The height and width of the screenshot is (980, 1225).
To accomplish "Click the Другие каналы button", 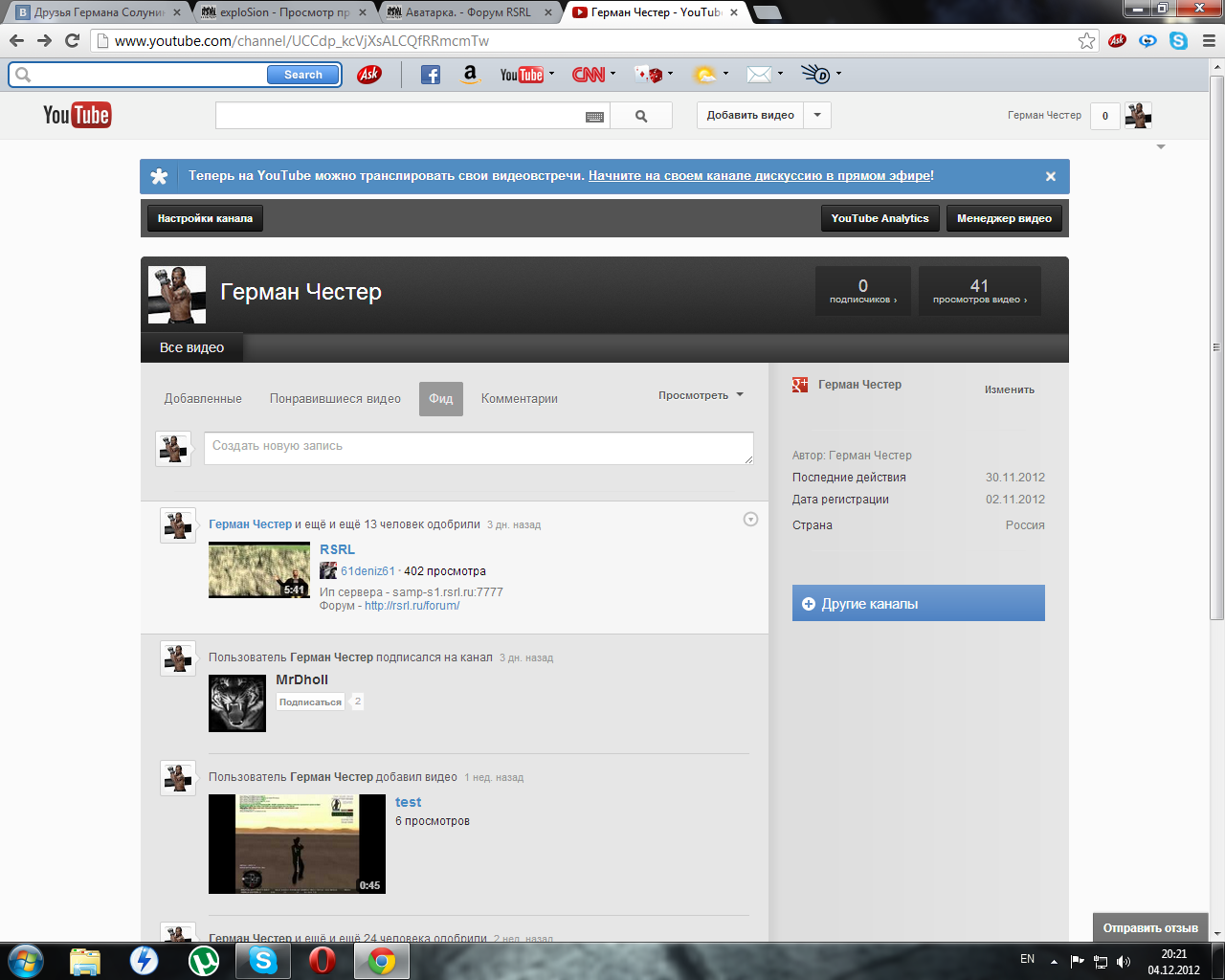I will click(919, 604).
